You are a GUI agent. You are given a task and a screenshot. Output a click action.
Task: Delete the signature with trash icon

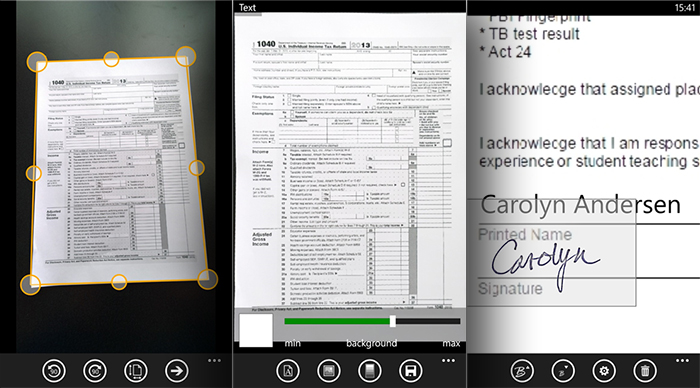point(645,371)
